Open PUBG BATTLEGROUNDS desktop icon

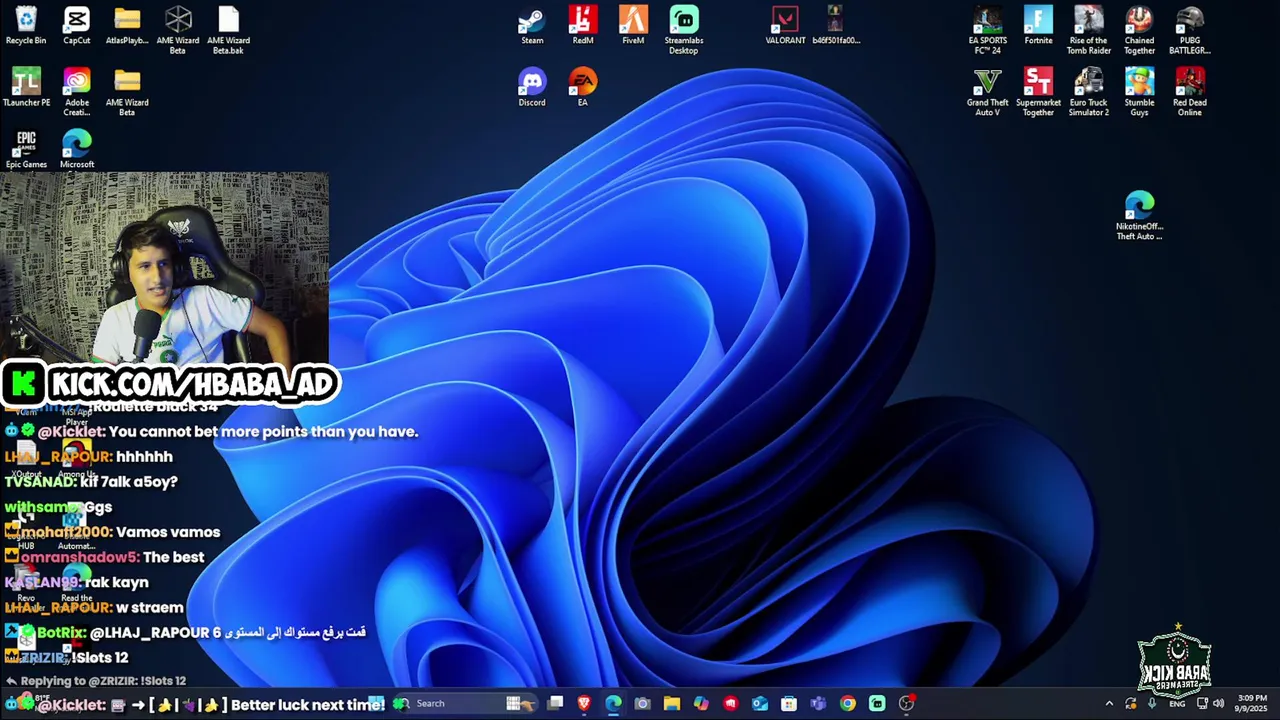click(1190, 30)
